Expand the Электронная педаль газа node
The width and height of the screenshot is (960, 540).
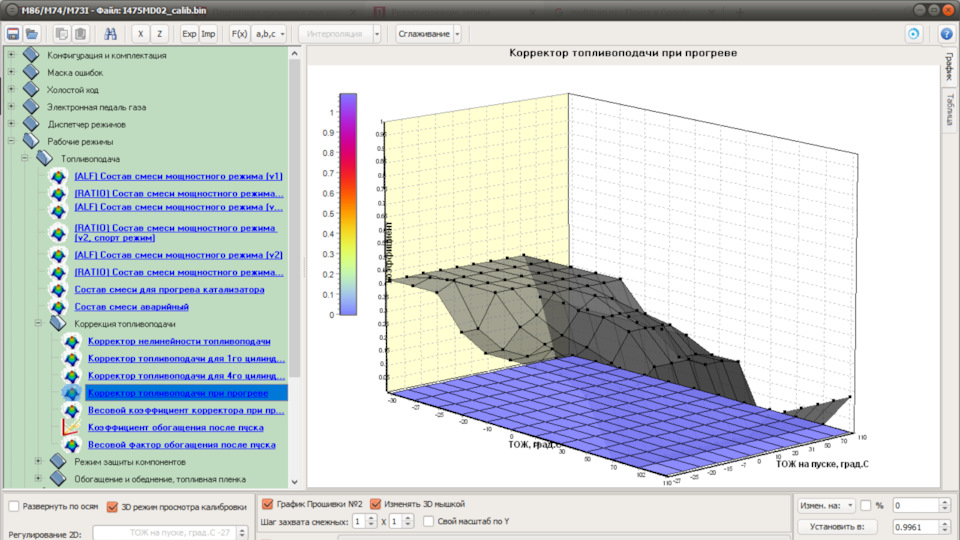tap(11, 107)
